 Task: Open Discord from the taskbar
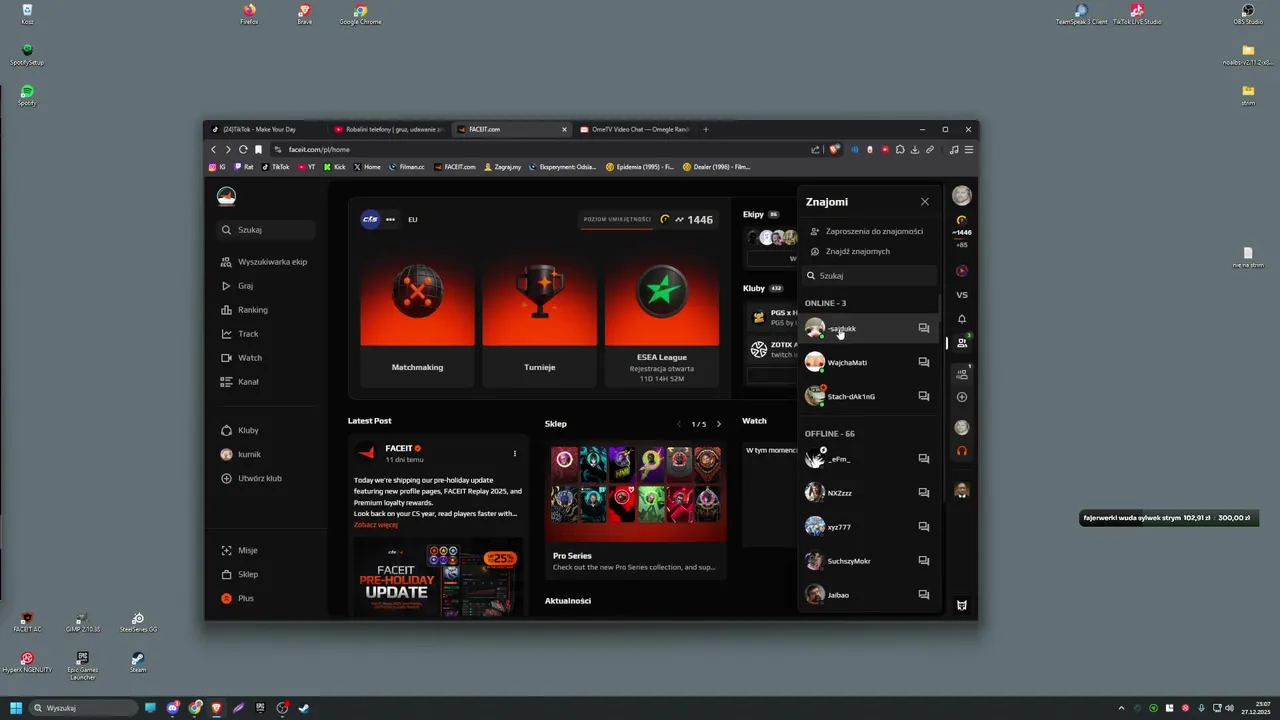[173, 708]
